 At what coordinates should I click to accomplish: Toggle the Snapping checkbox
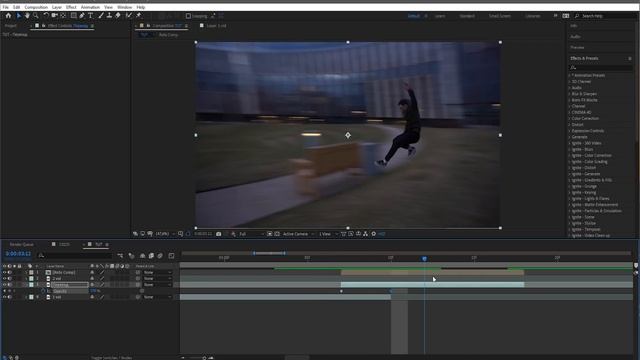(x=188, y=16)
